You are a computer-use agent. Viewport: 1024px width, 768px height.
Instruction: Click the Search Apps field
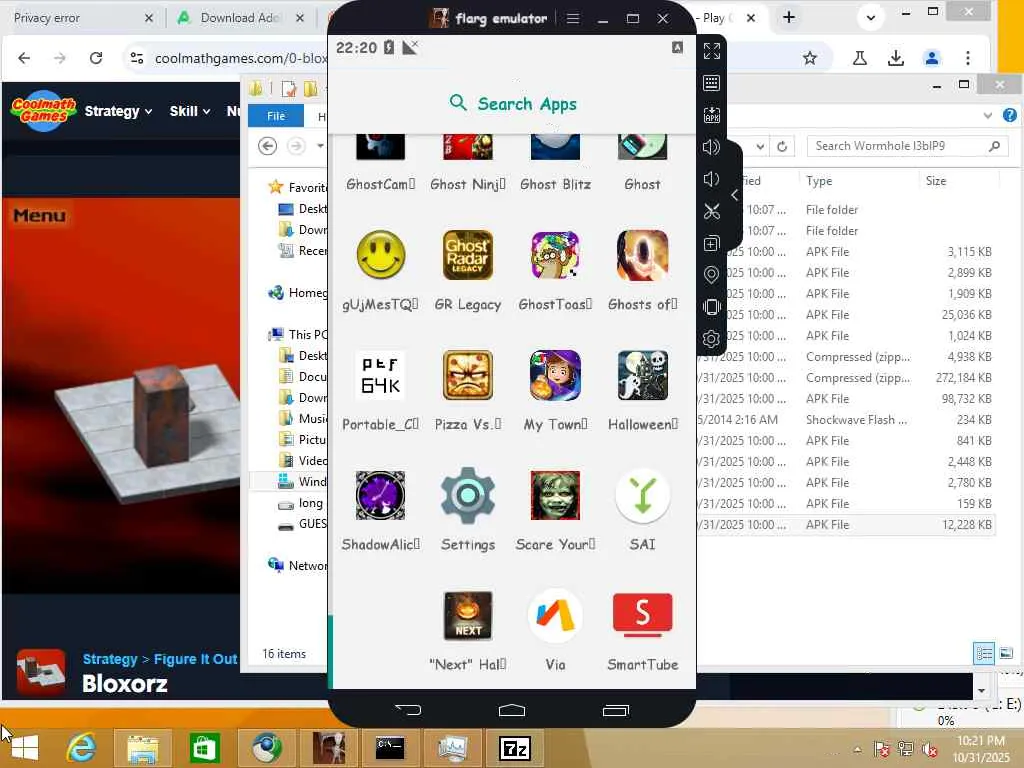[x=513, y=103]
